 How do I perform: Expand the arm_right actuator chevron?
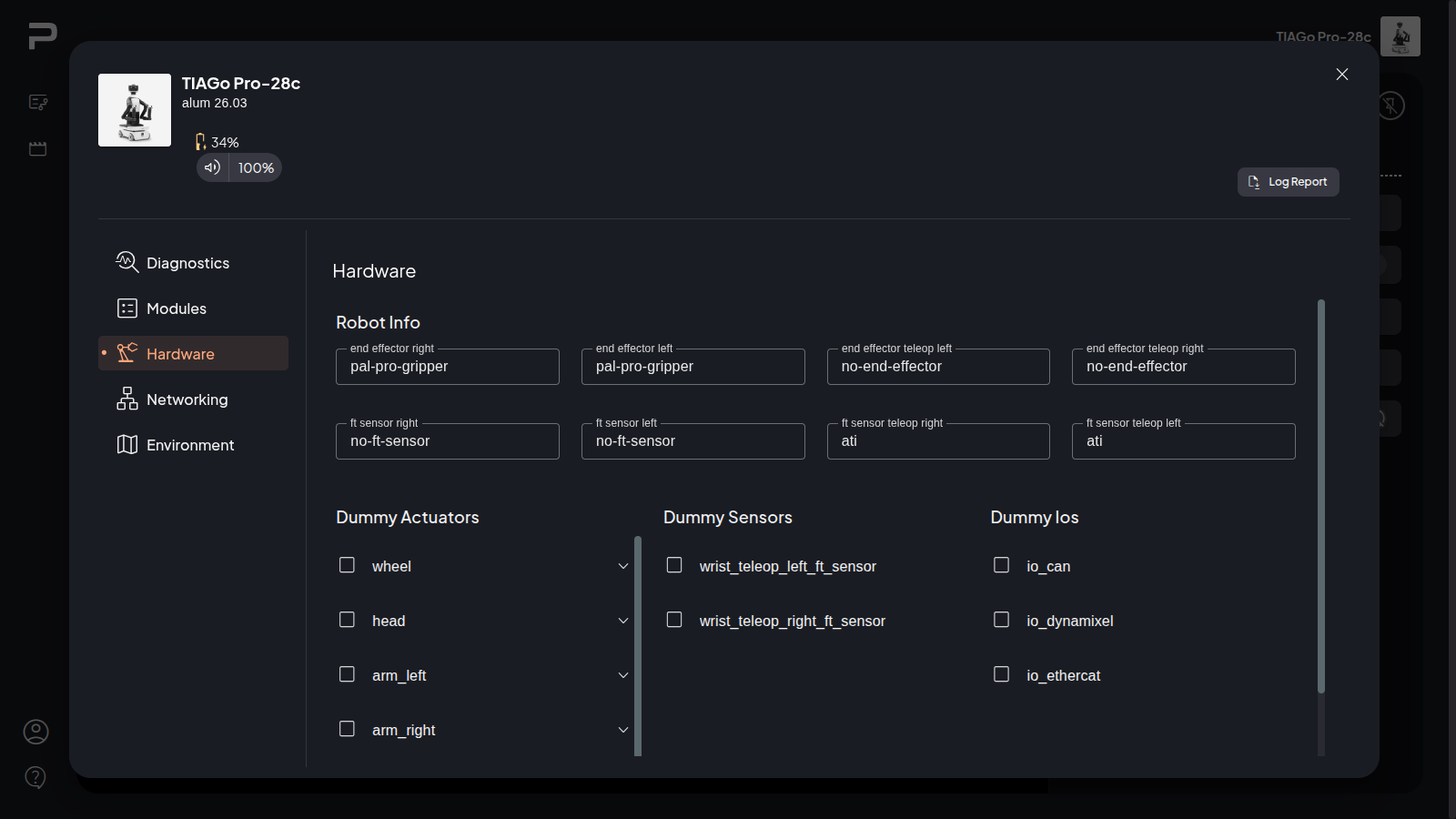point(623,730)
